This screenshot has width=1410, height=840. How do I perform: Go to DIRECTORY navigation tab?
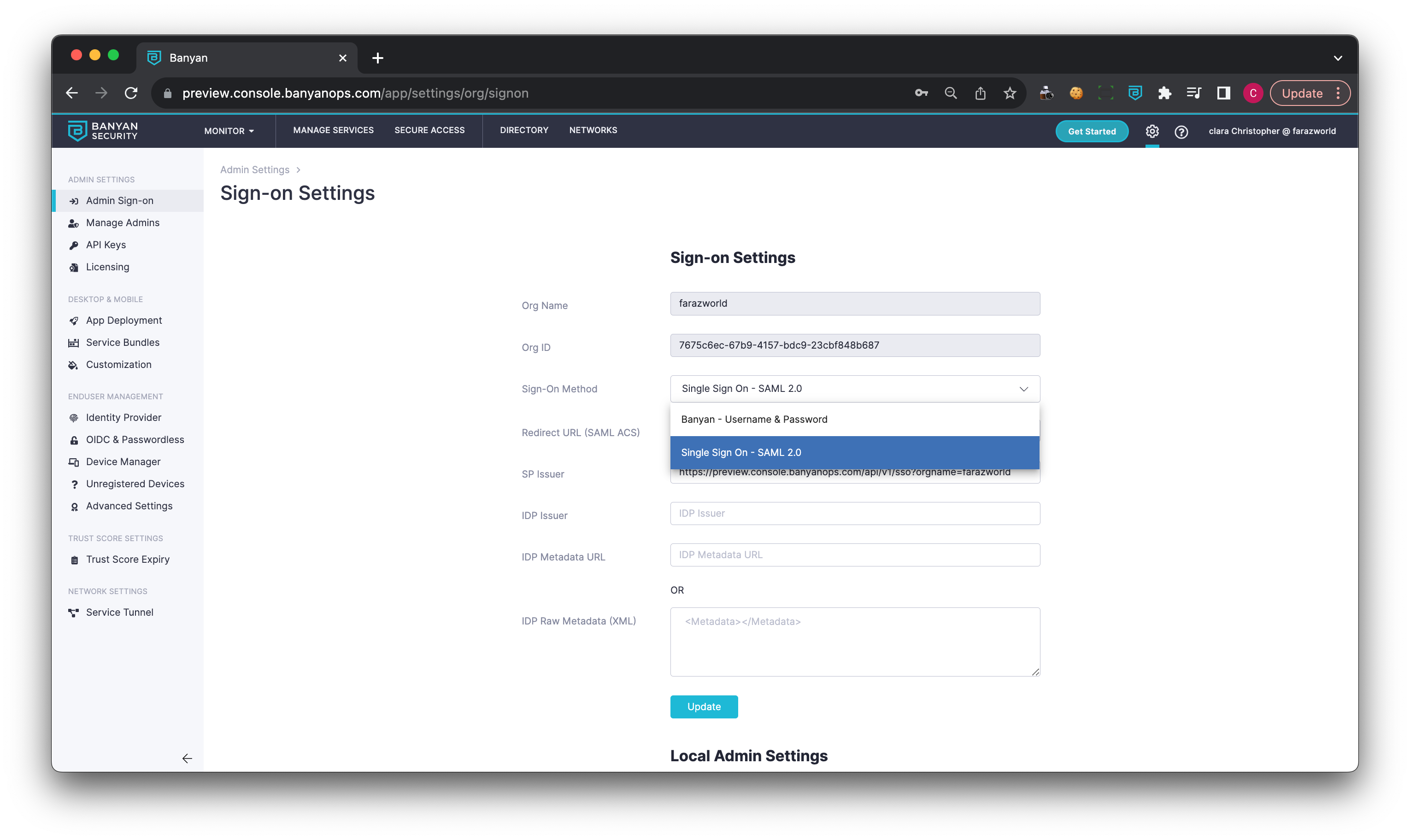tap(524, 130)
